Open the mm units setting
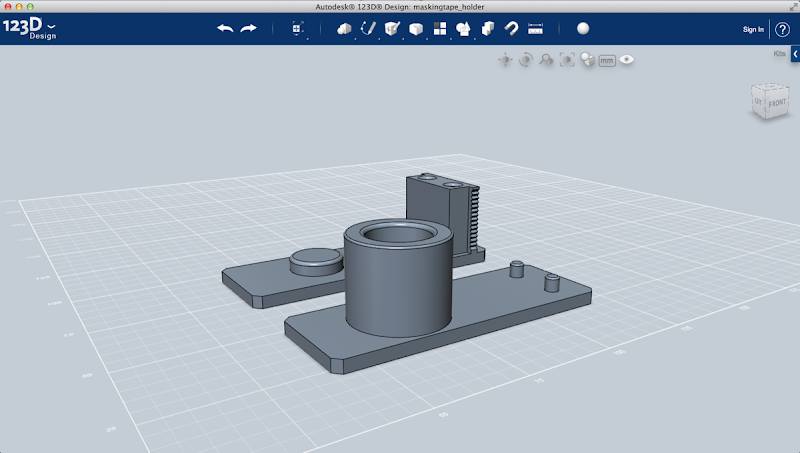 (x=607, y=61)
